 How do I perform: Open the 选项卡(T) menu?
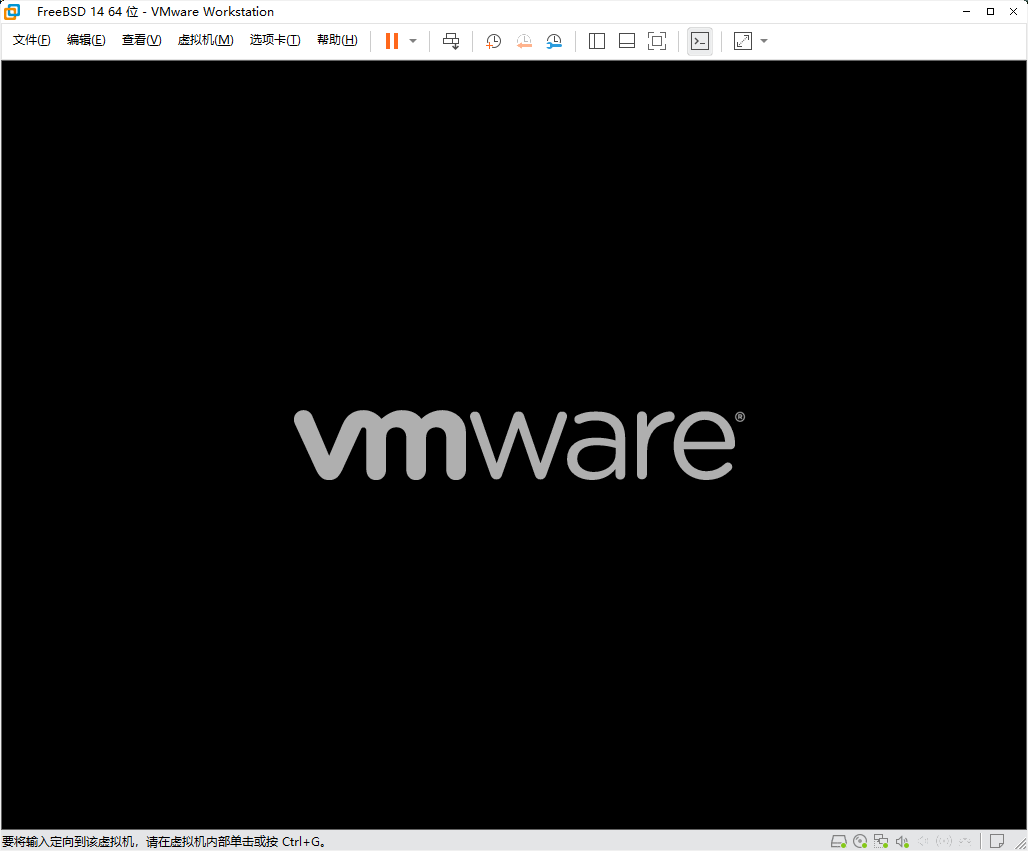click(x=275, y=40)
